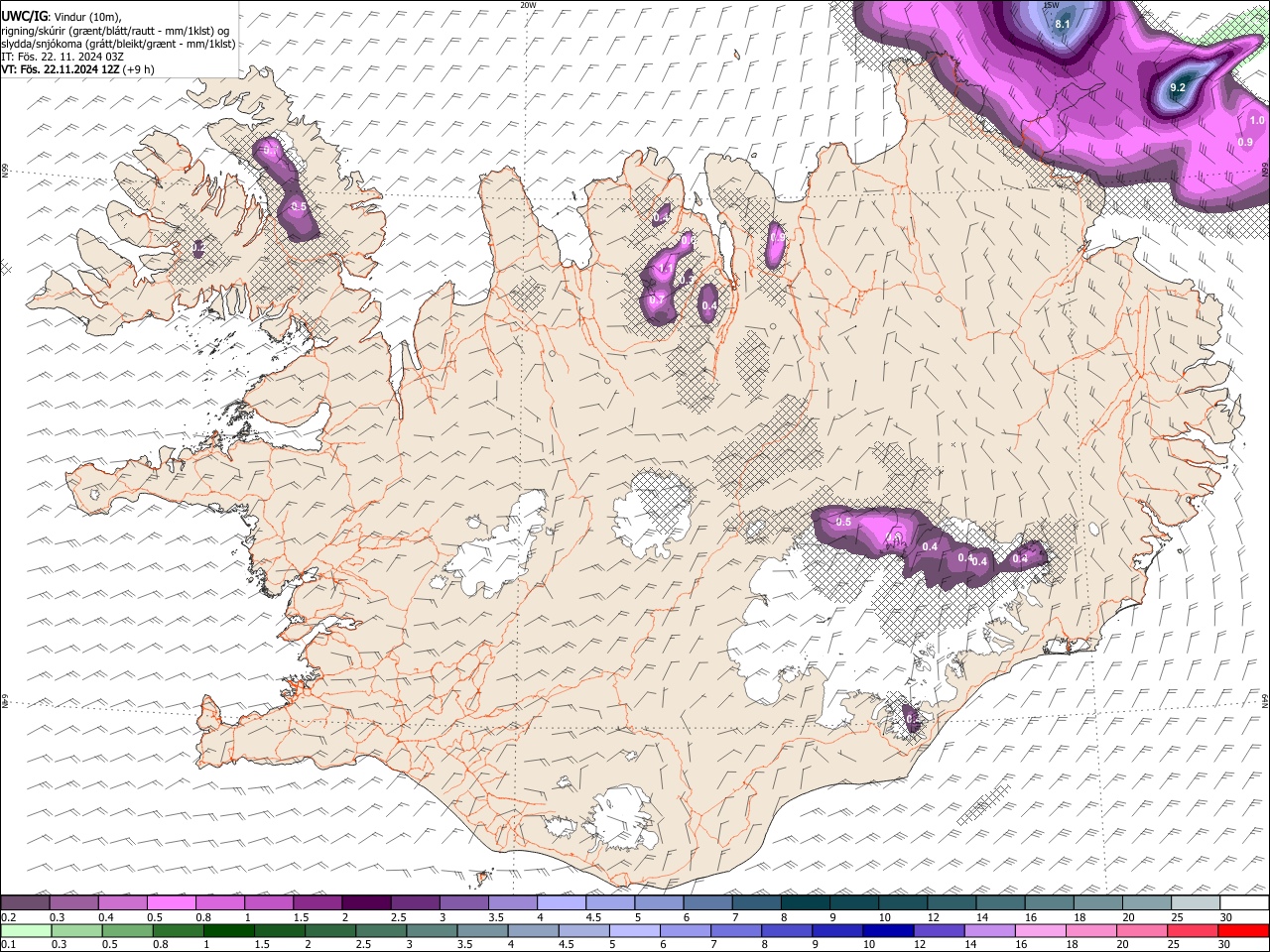Pick the deep blue 10 swatch in lower scale
This screenshot has width=1270, height=952.
click(887, 930)
